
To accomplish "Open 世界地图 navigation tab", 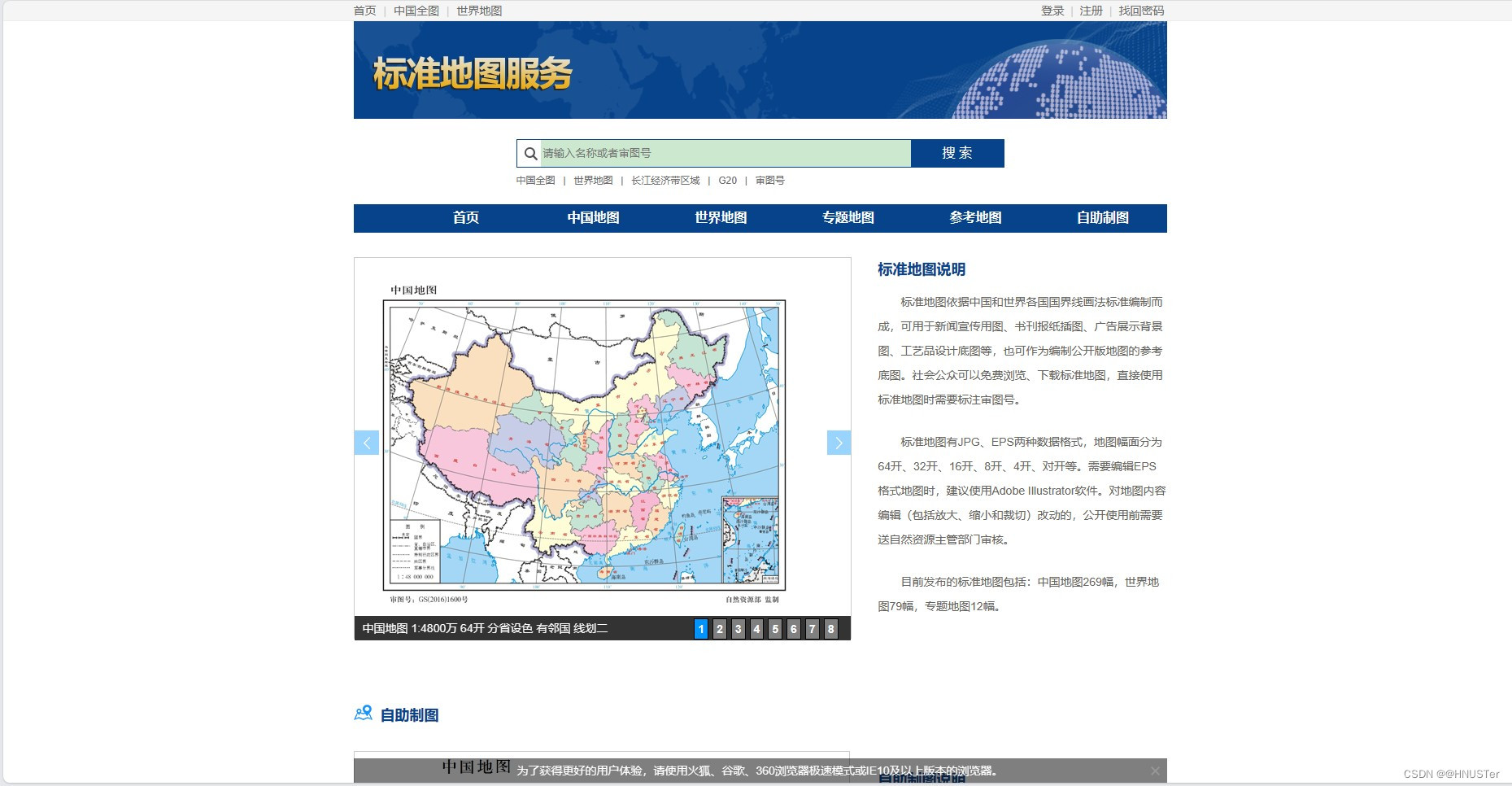I will 721,218.
